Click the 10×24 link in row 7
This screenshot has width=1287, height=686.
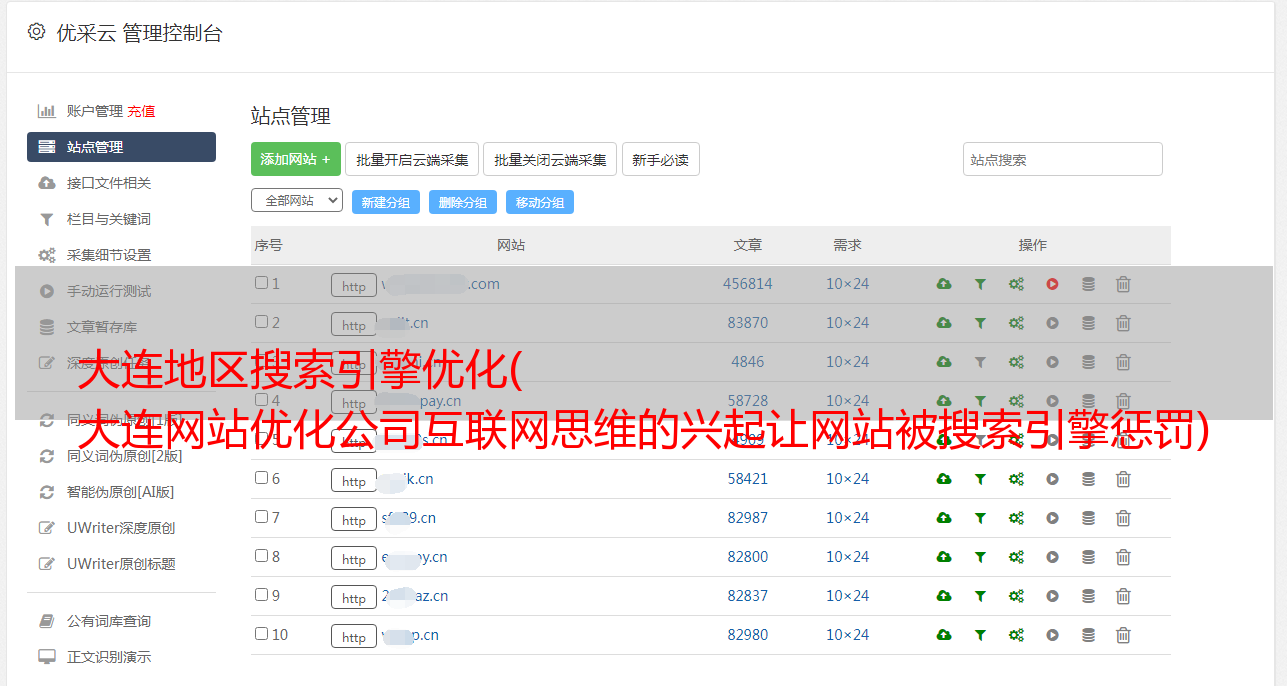847,518
